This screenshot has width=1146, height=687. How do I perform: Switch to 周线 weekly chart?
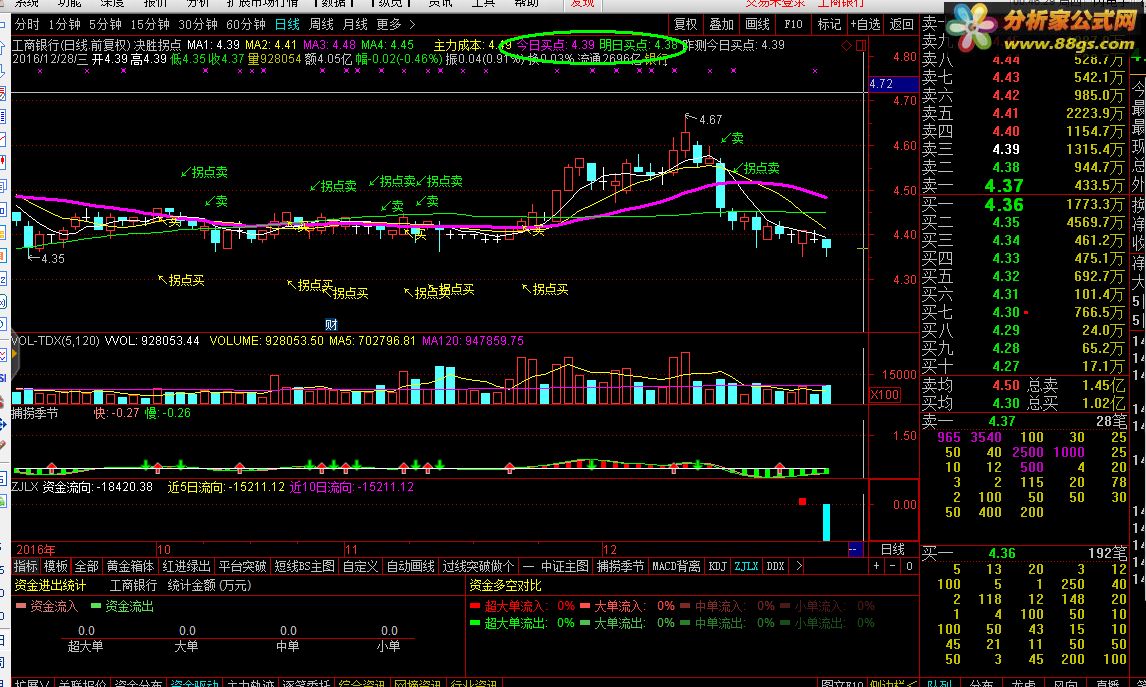(x=321, y=24)
